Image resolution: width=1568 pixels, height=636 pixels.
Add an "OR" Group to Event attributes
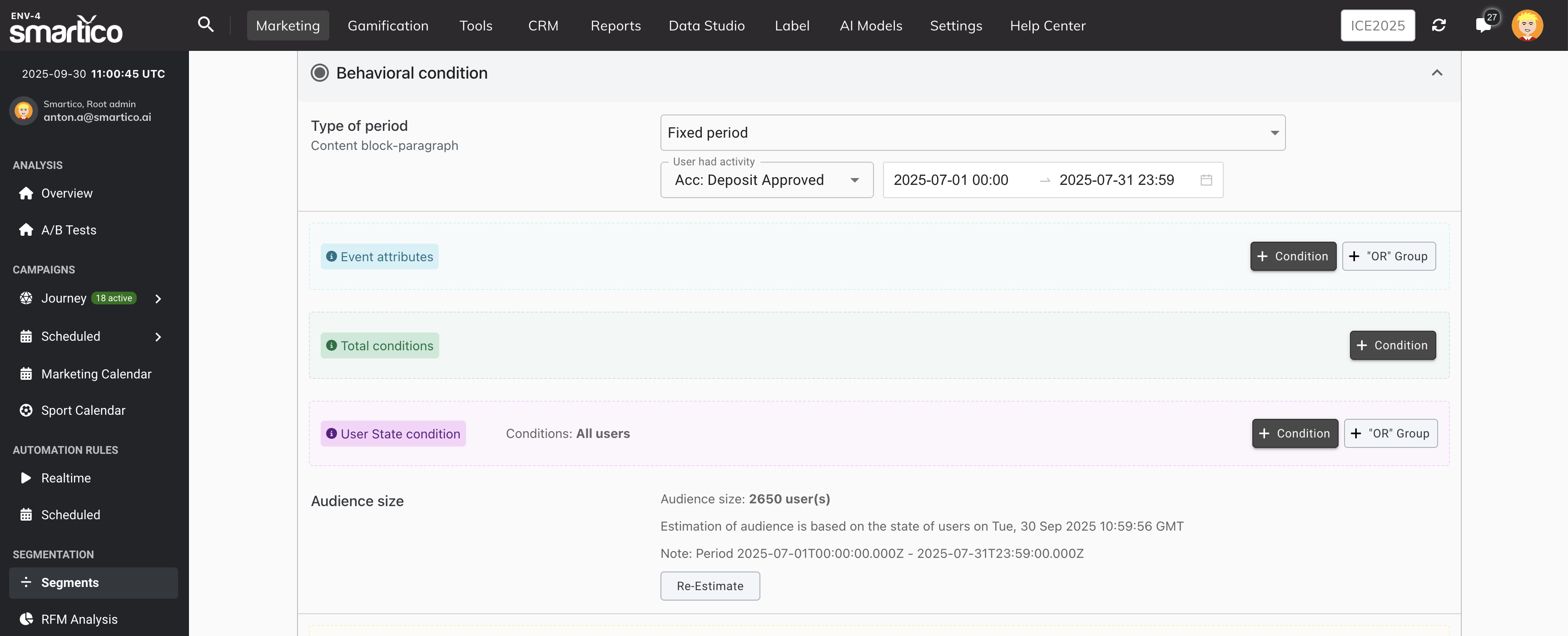[1389, 256]
